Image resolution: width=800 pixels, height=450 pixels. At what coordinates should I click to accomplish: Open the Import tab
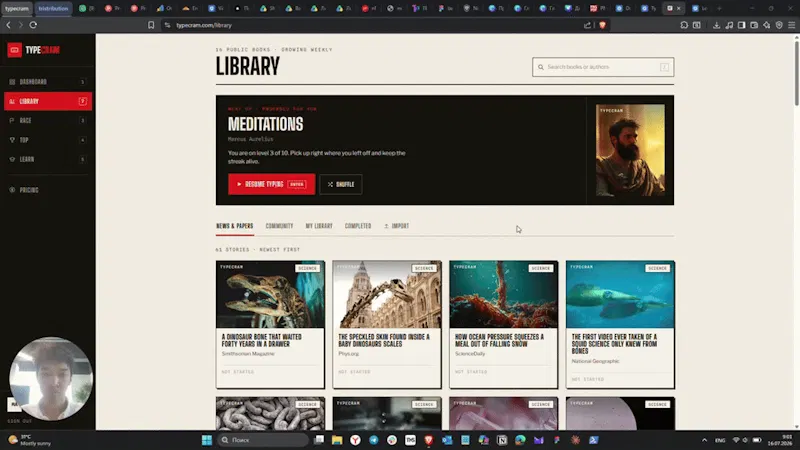396,226
